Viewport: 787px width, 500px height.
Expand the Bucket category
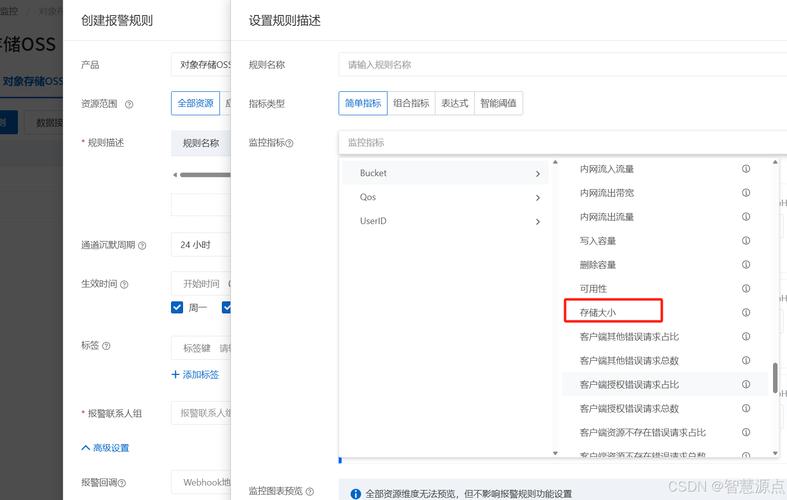click(x=445, y=173)
